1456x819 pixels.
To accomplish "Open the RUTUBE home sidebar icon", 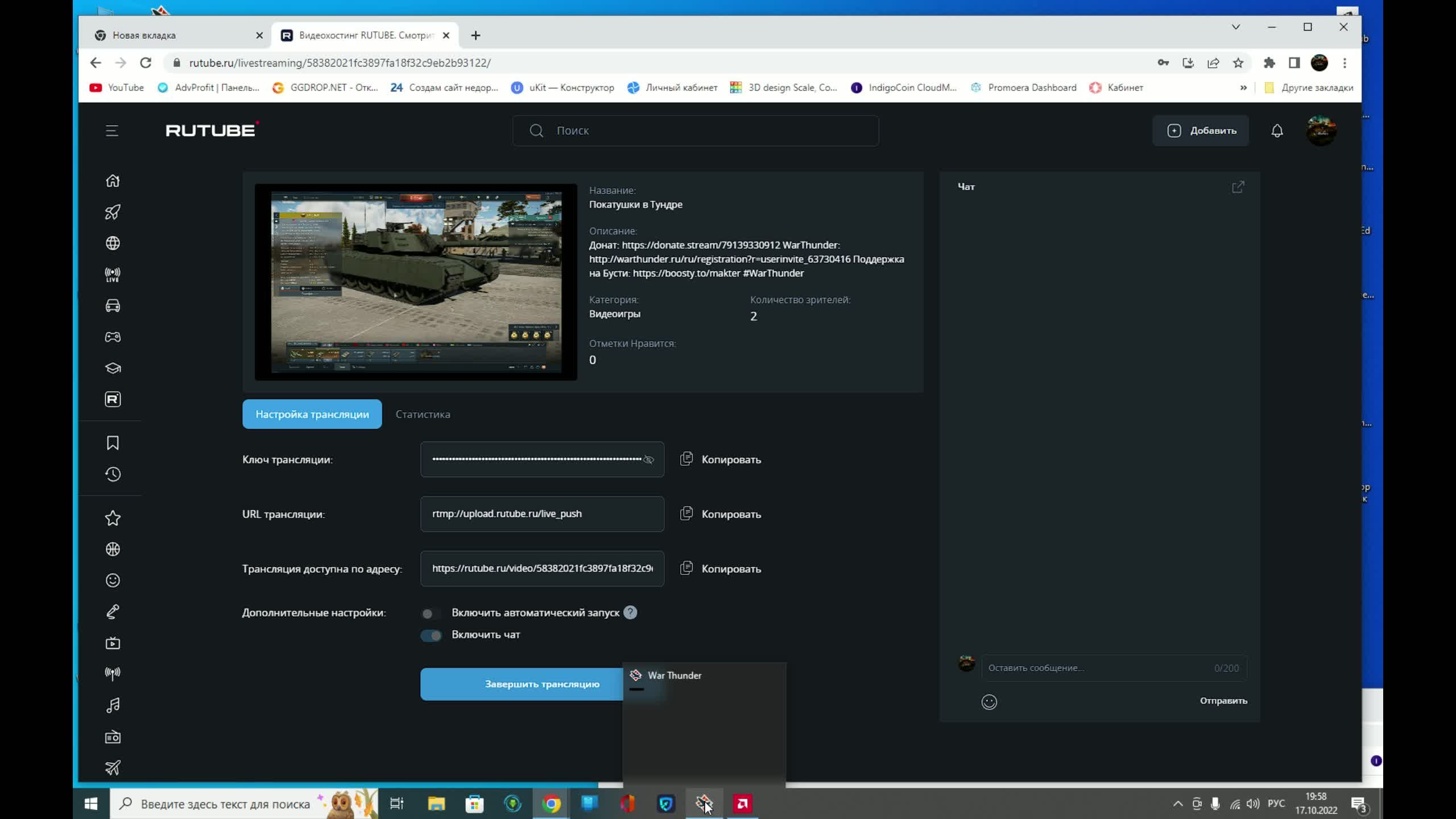I will click(x=113, y=181).
